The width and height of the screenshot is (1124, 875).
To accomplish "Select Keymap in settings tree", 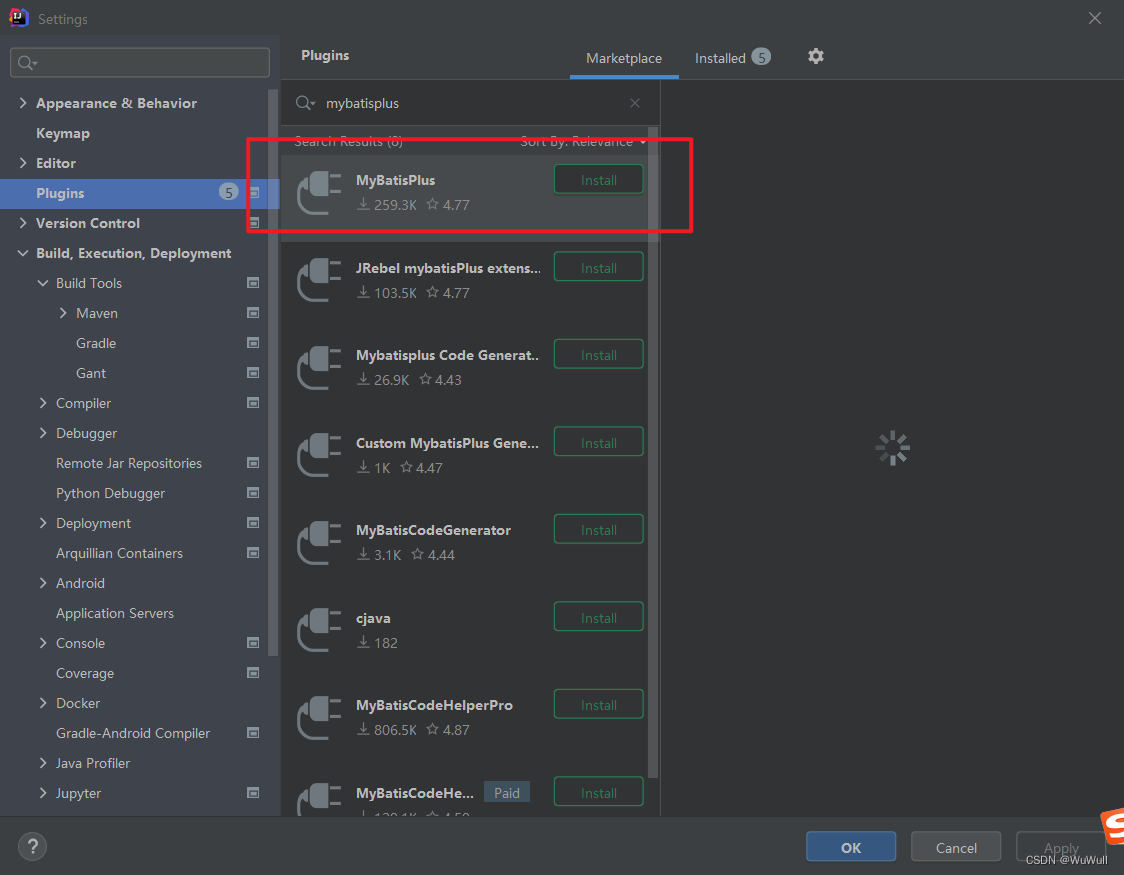I will point(63,133).
